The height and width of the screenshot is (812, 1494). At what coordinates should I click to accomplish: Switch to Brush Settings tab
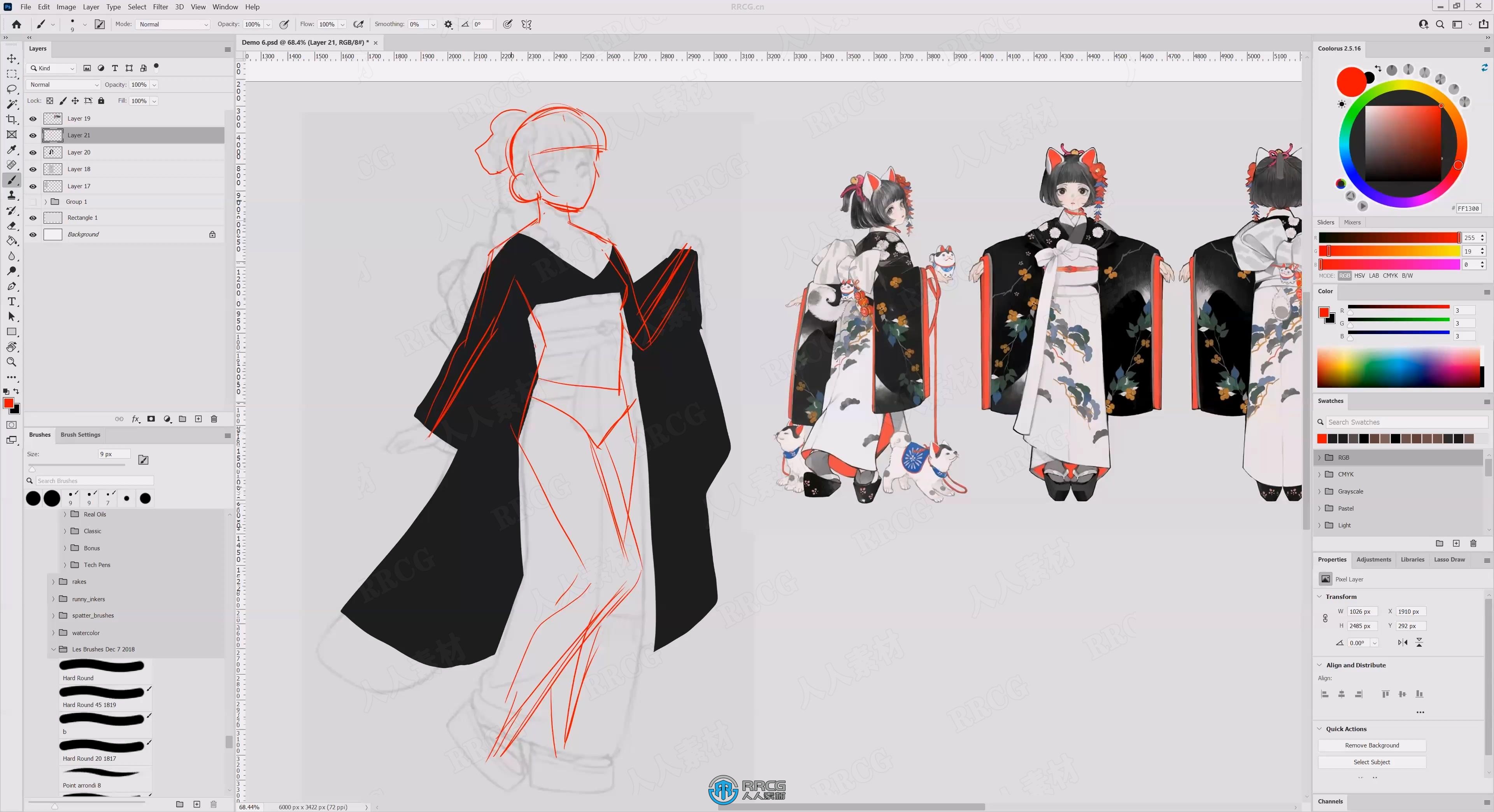81,435
